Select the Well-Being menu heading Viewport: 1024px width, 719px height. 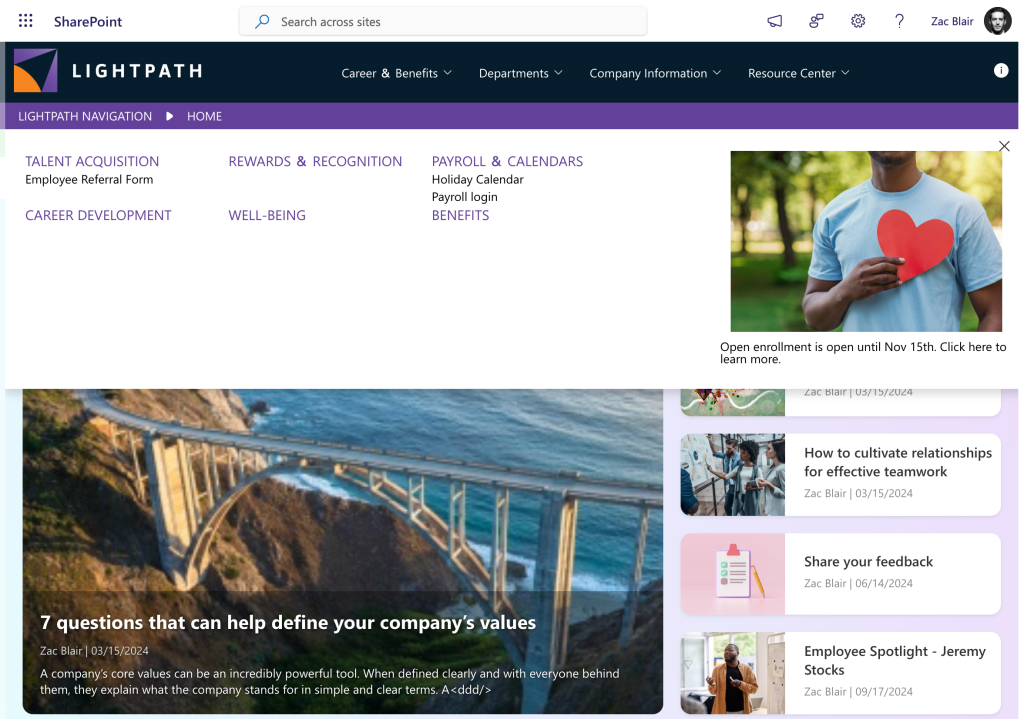[267, 215]
